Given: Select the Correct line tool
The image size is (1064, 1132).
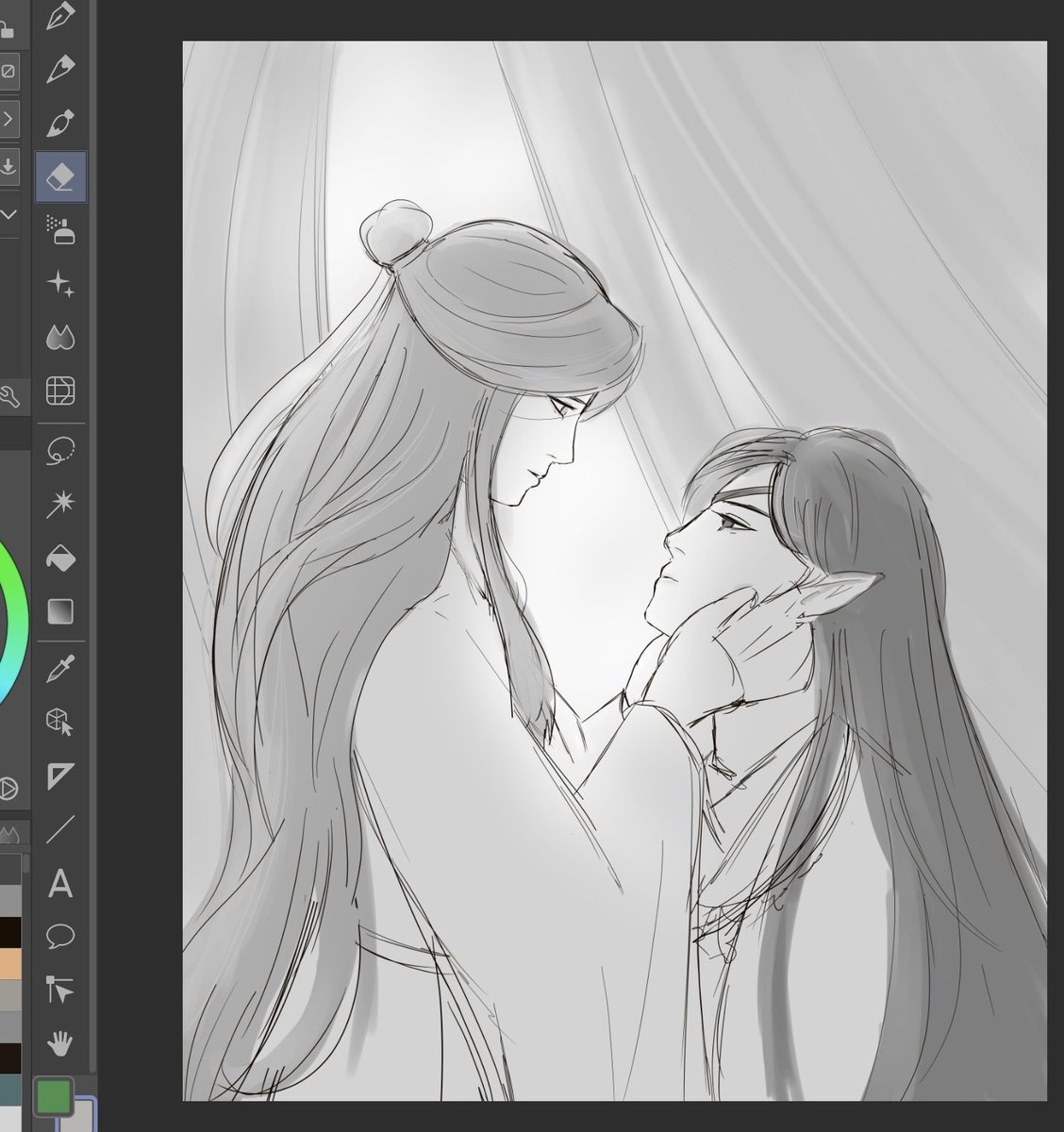Looking at the screenshot, I should click(60, 990).
